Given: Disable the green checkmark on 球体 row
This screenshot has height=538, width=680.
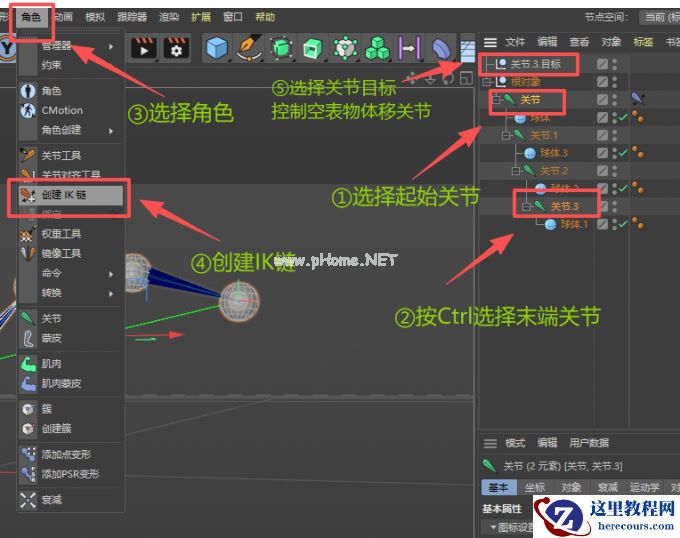Looking at the screenshot, I should tap(623, 117).
